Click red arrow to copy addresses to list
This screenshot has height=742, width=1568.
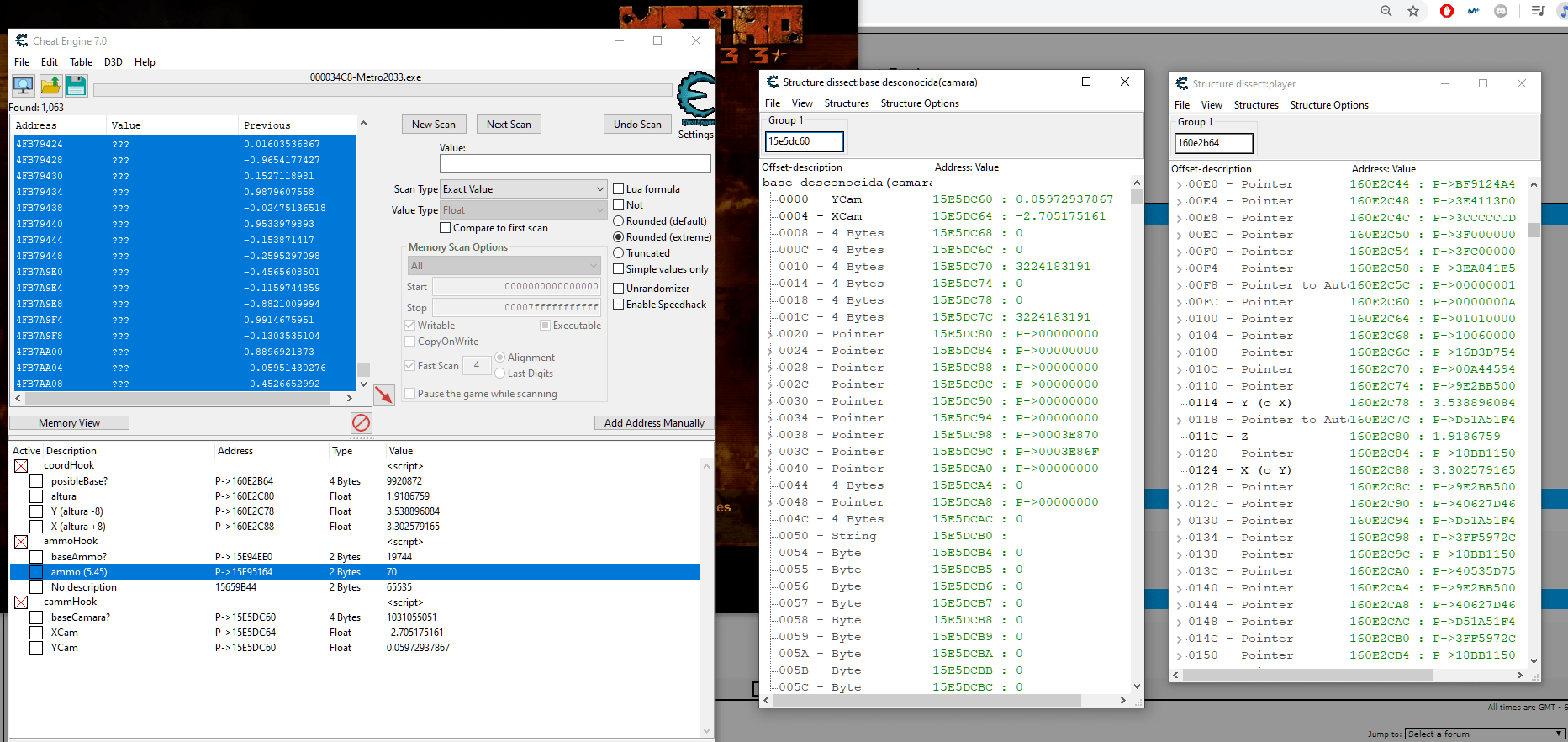384,395
